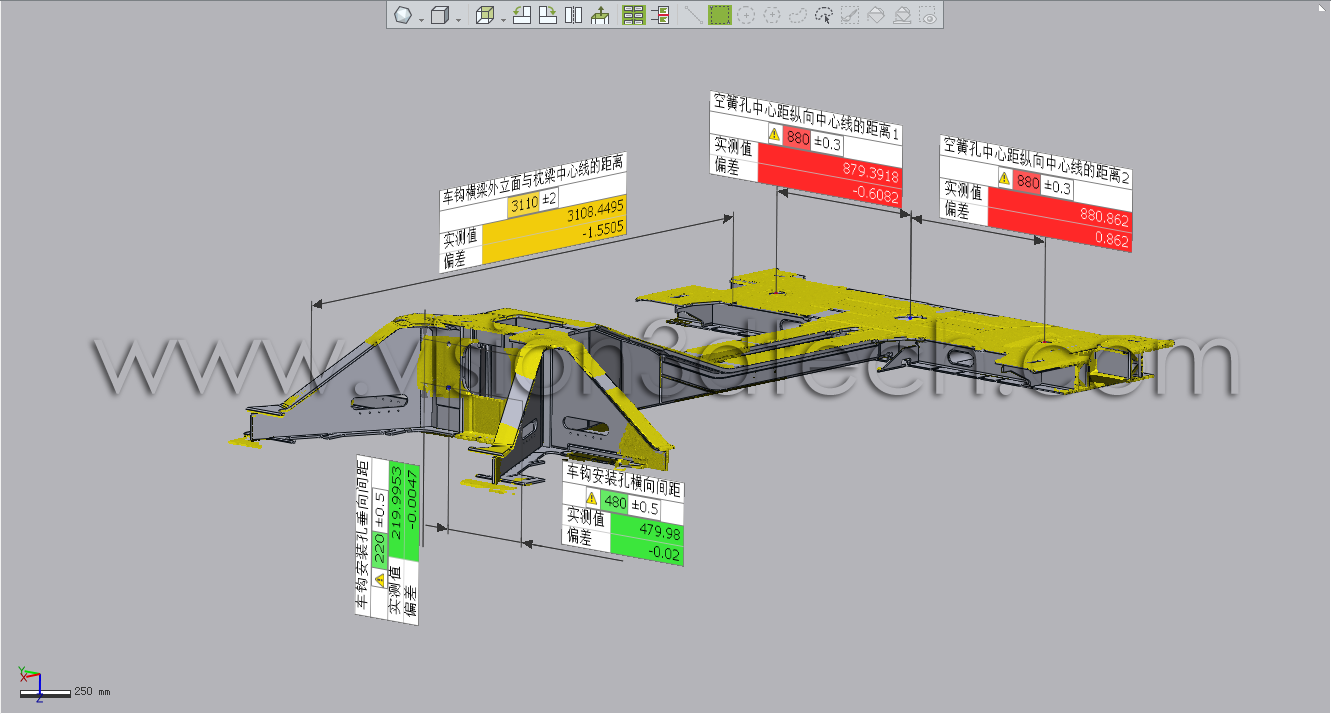Select the rotate view left icon
Screen dimensions: 1331x714
520,16
